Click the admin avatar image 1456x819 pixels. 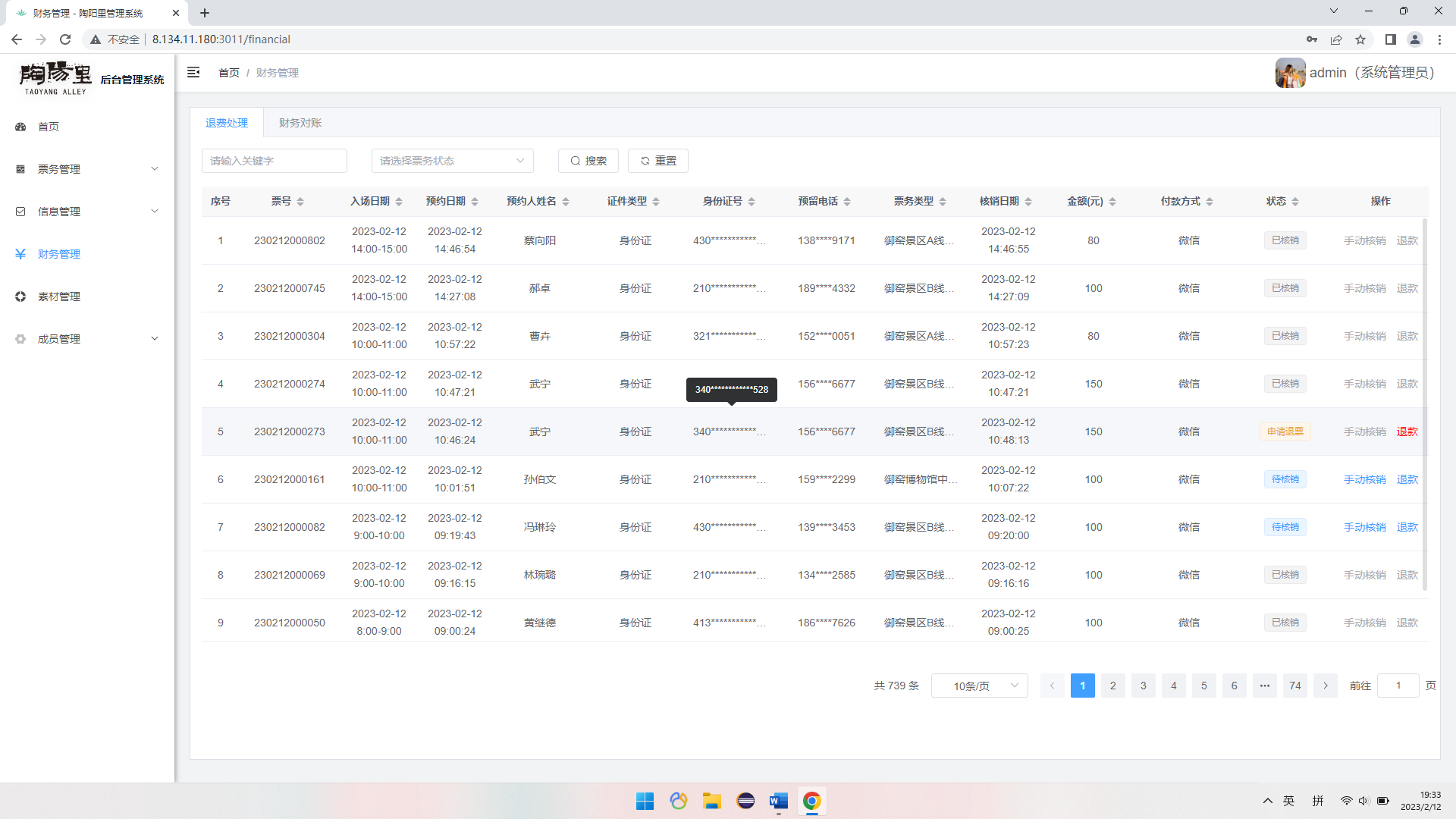1290,73
